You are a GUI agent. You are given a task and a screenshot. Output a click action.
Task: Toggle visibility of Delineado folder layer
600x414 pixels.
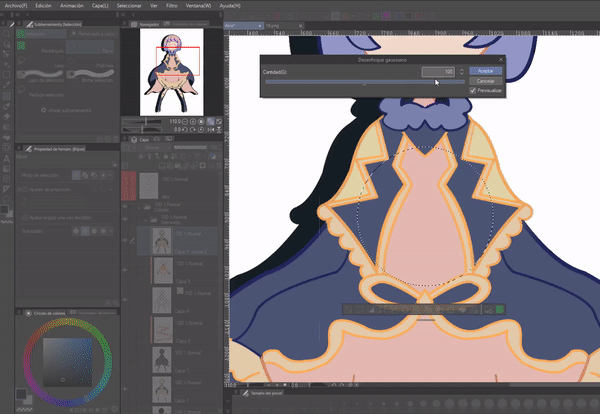(x=125, y=219)
